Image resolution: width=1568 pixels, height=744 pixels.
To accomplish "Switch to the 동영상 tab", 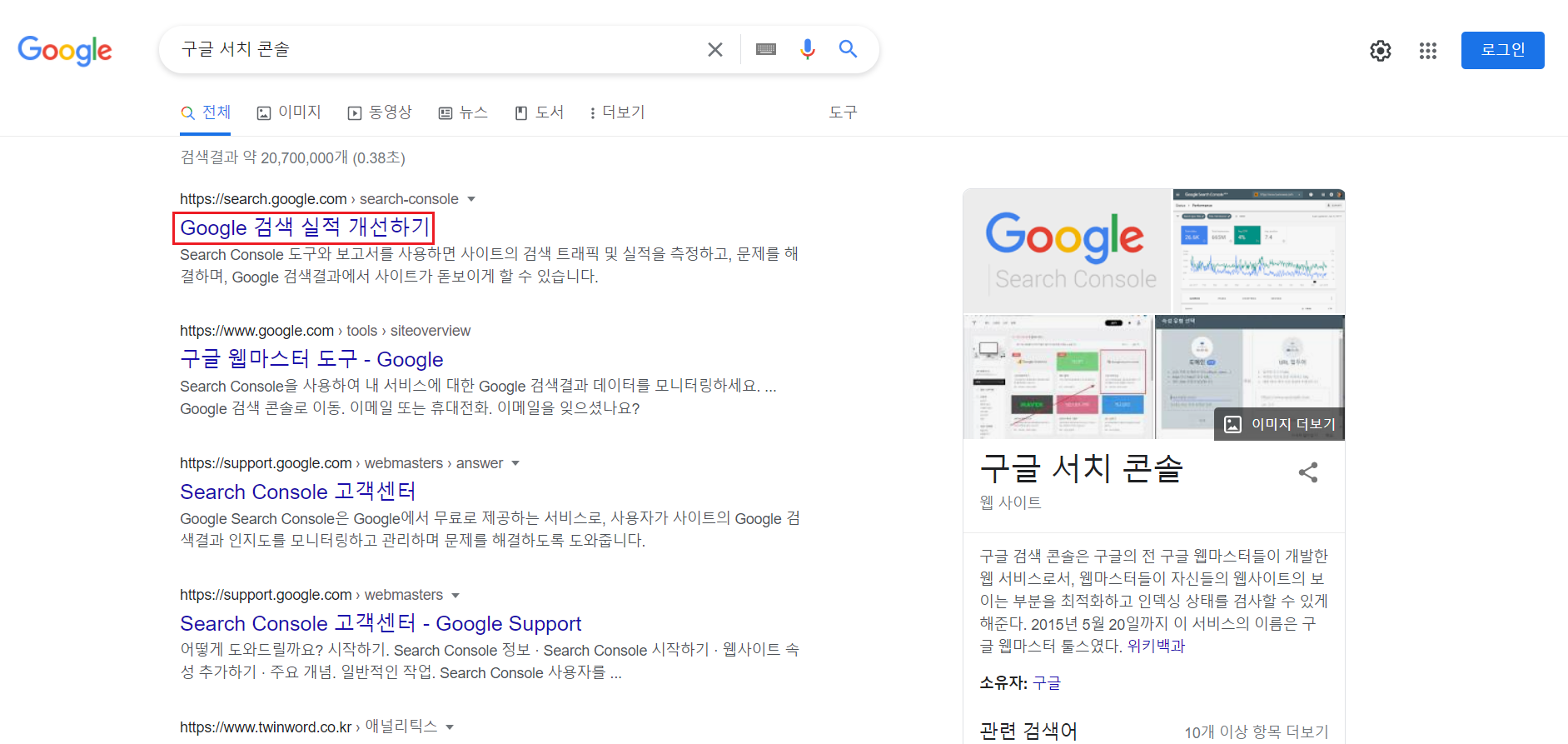I will coord(380,112).
